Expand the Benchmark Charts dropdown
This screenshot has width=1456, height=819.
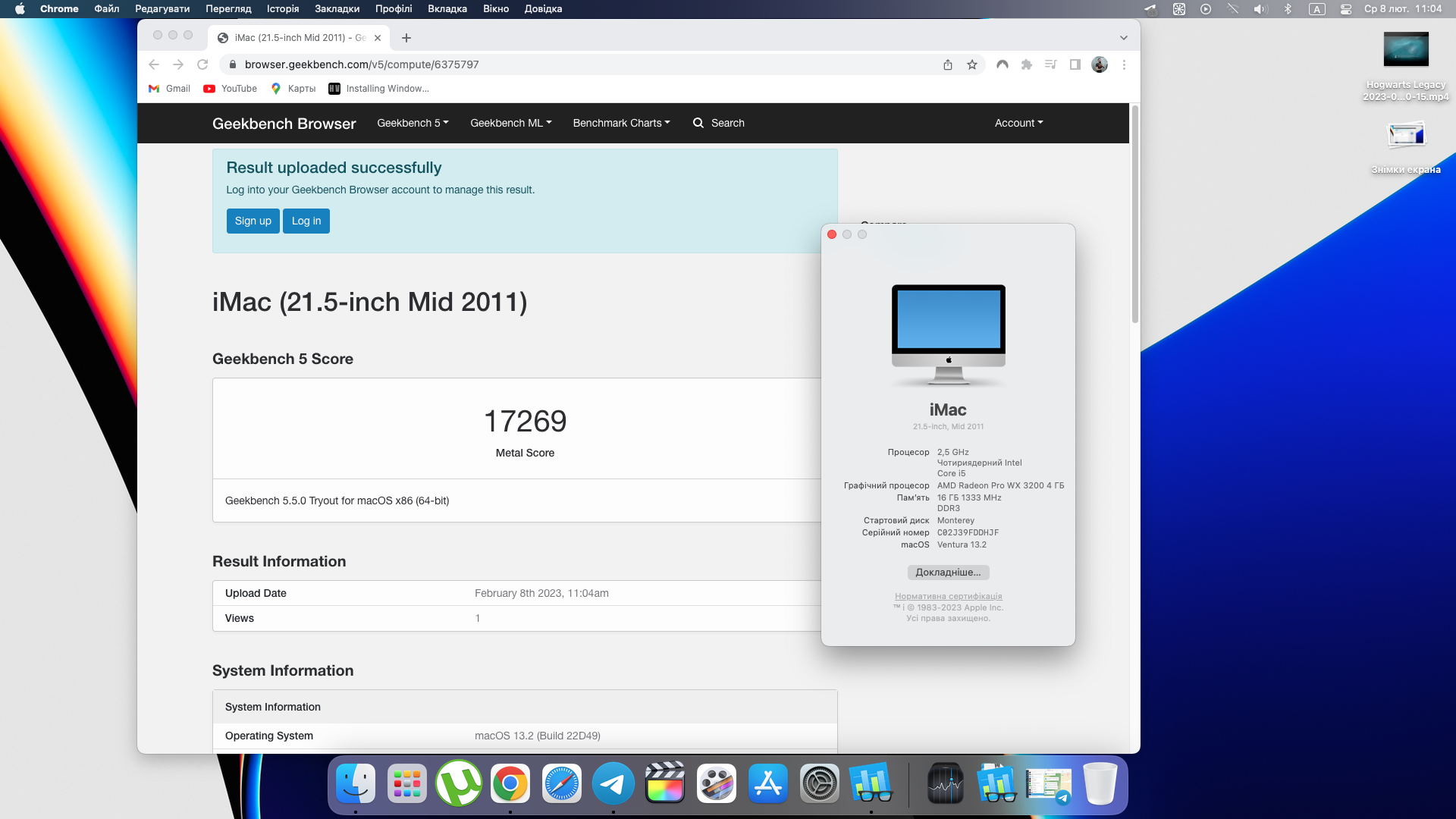coord(621,123)
